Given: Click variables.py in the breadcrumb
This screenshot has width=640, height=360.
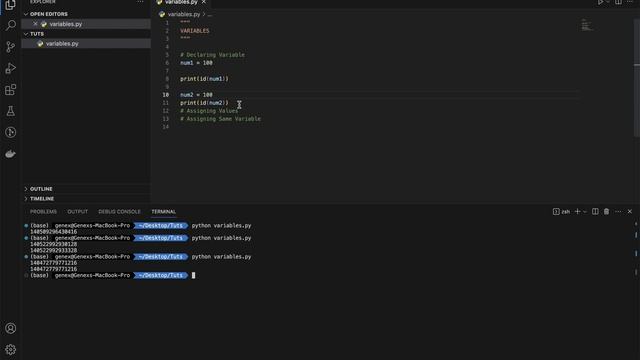Looking at the screenshot, I should click(x=184, y=14).
